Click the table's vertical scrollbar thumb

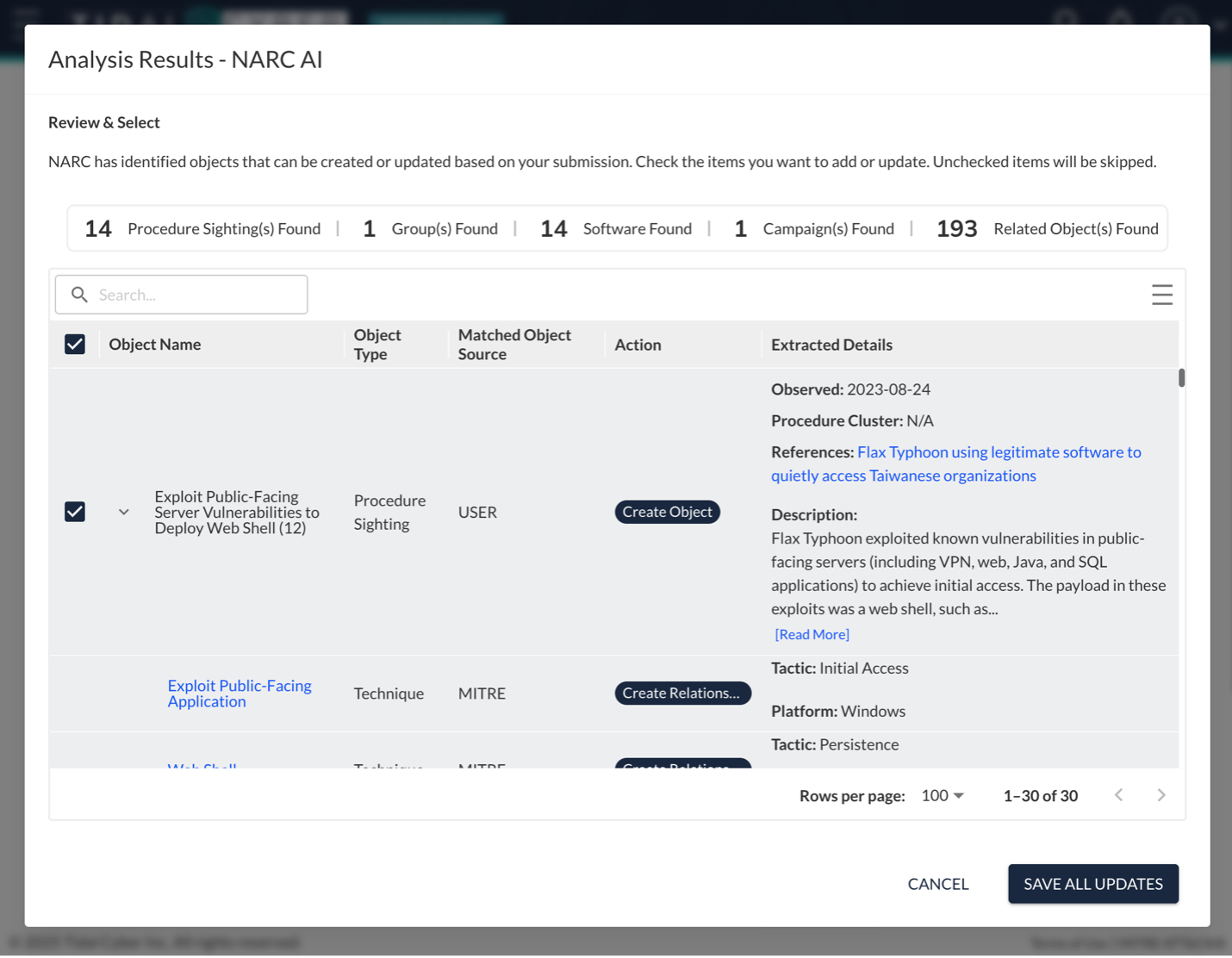(x=1181, y=378)
